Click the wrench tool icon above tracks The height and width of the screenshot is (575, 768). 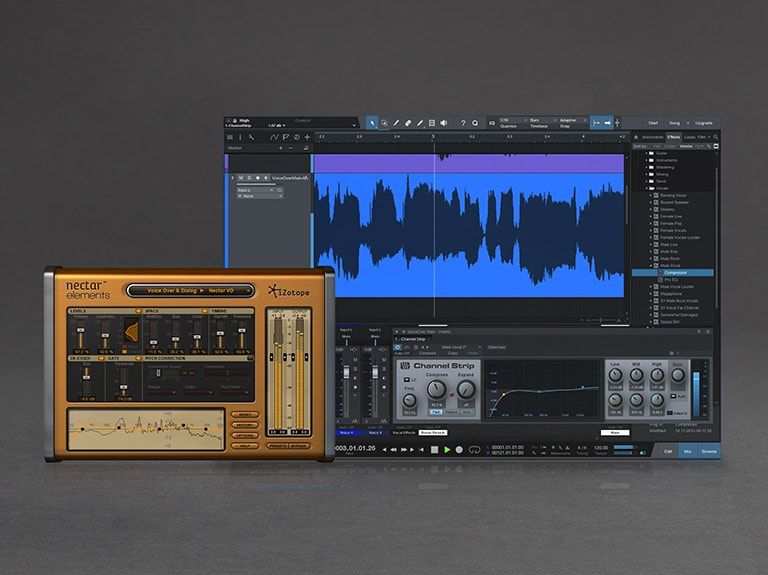(251, 137)
